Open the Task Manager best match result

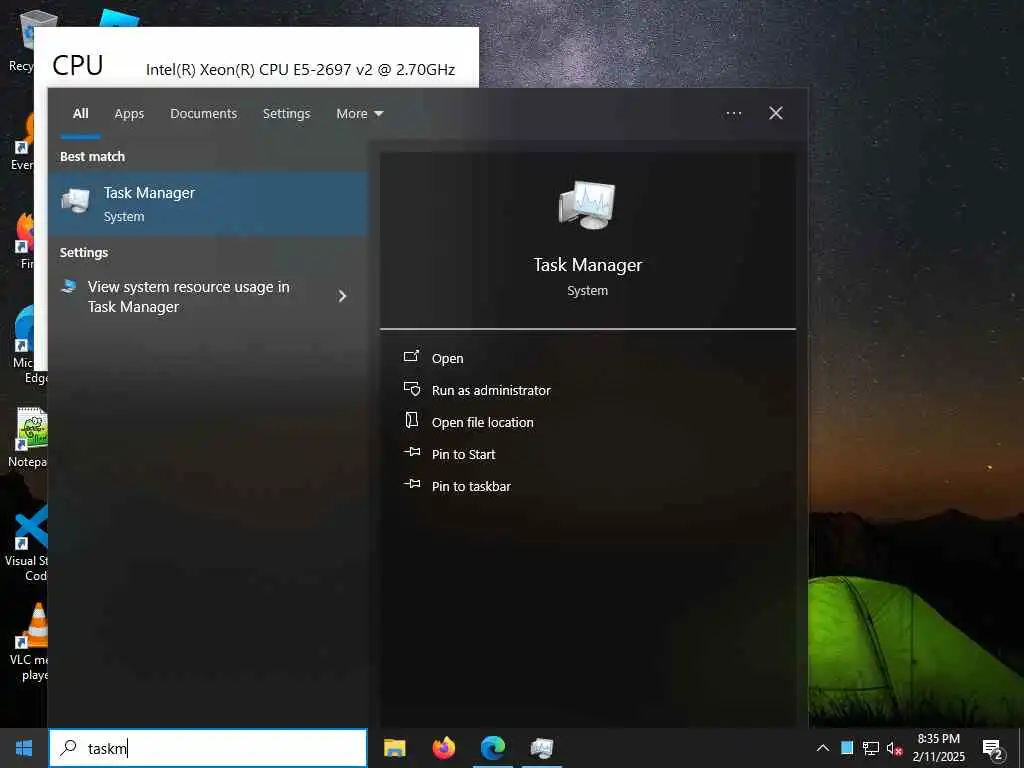point(208,204)
